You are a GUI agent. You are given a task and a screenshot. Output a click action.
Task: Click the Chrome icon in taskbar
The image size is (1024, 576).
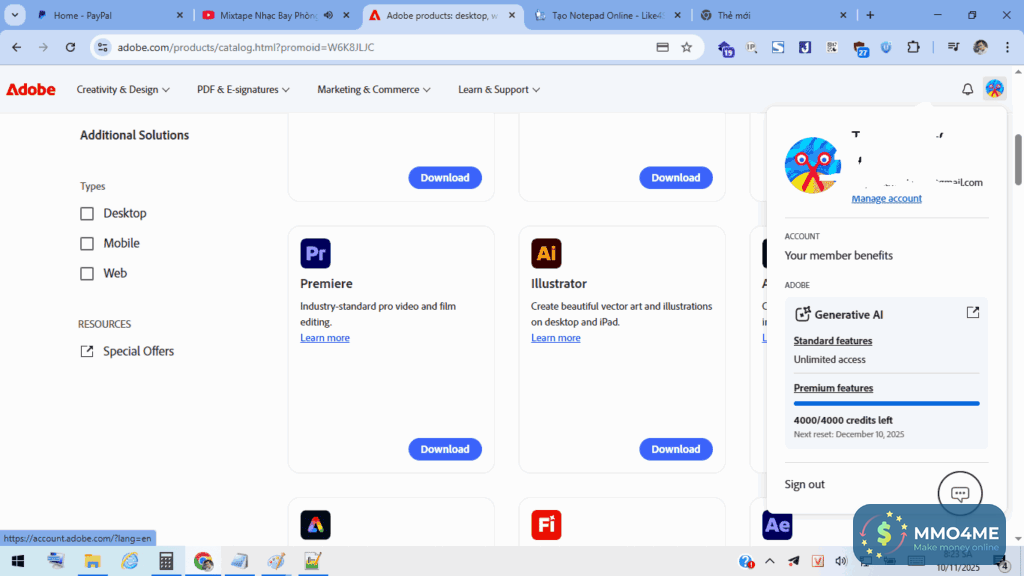point(203,561)
